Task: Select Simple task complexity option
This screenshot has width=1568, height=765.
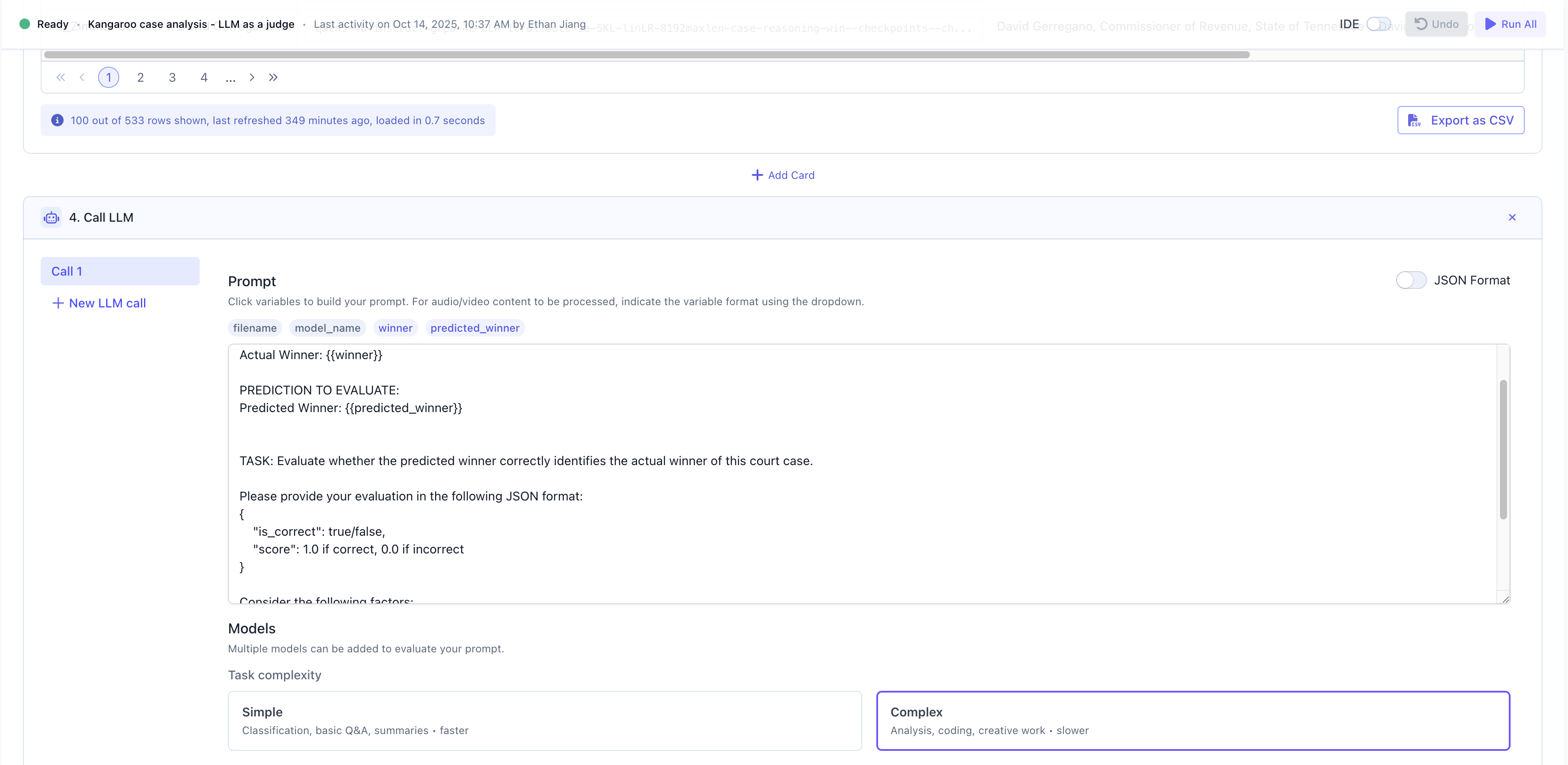Action: [544, 720]
